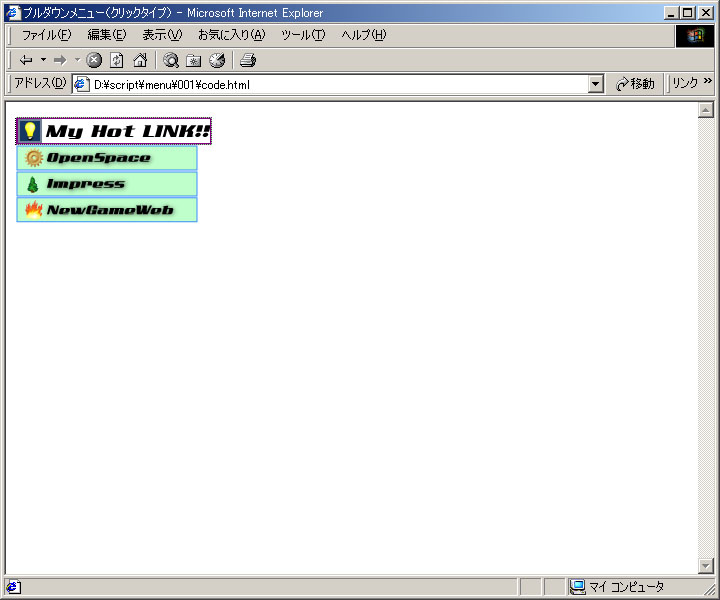Screen dimensions: 720x600
Task: Maximize the Internet Explorer window
Action: pyautogui.click(x=687, y=13)
